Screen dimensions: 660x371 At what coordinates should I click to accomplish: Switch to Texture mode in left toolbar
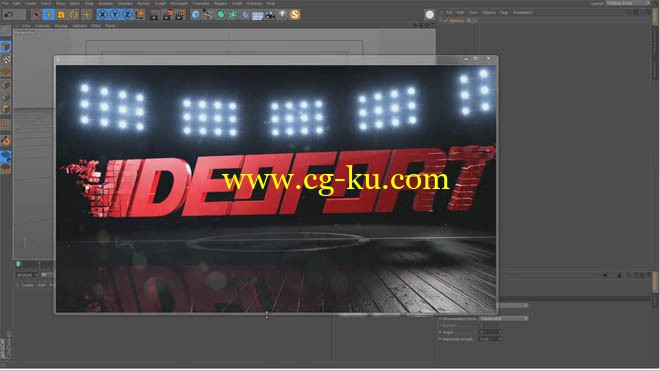click(x=5, y=59)
